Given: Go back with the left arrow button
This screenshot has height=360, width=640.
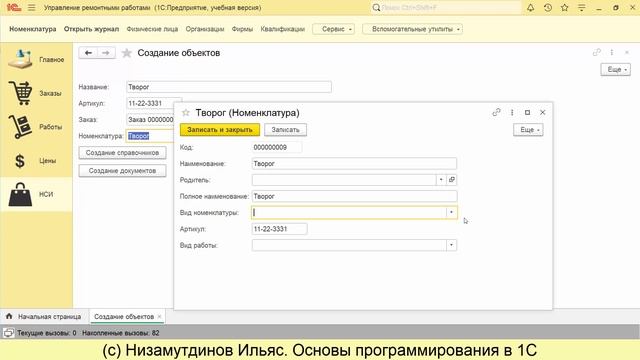Looking at the screenshot, I should coord(88,53).
